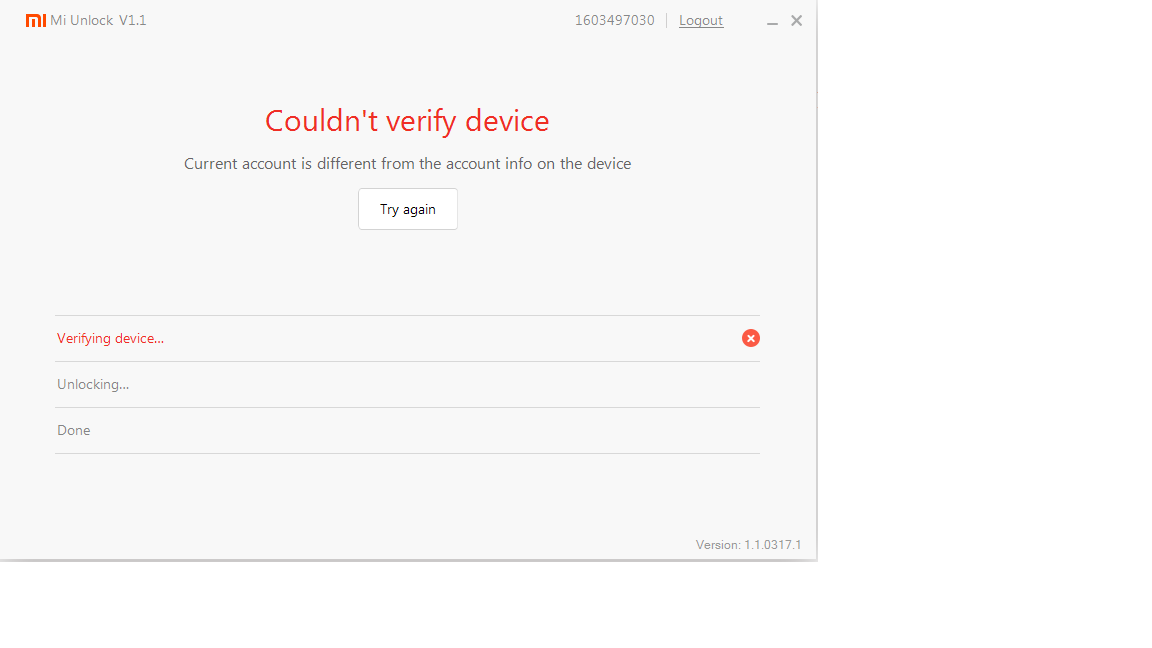Click the Try again button
The height and width of the screenshot is (648, 1152).
point(408,209)
